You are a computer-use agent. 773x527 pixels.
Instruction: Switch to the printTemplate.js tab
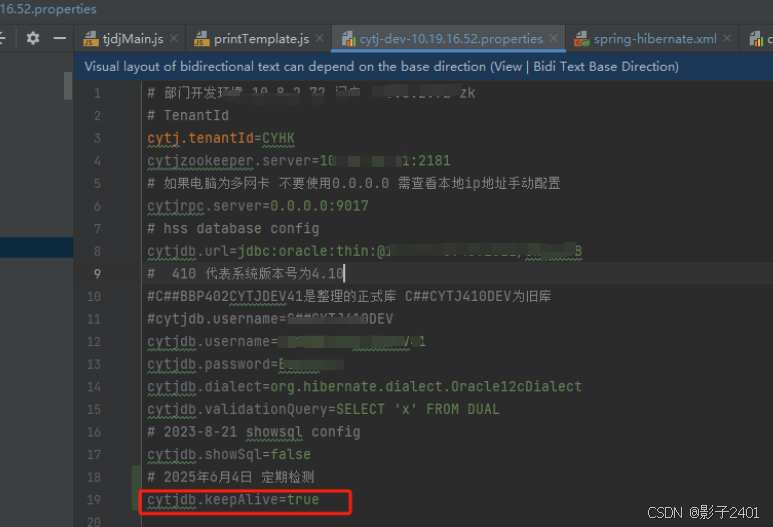click(x=261, y=38)
